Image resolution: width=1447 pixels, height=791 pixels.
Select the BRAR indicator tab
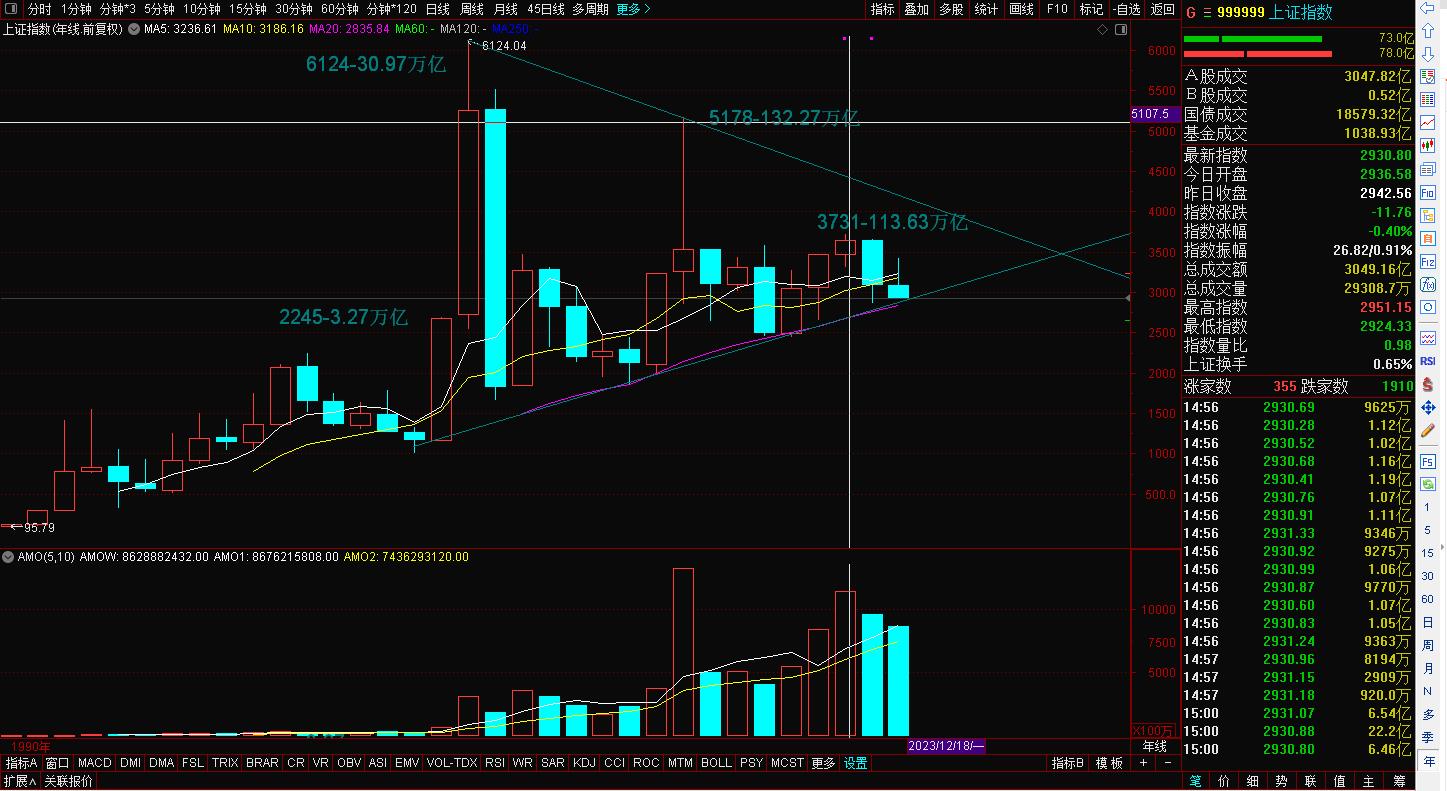262,763
